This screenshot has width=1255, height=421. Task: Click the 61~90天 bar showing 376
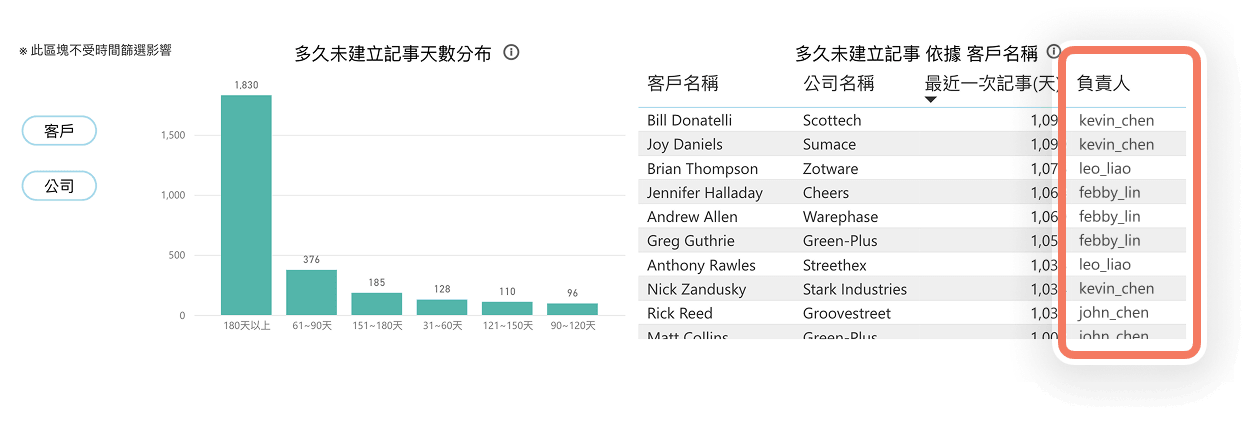pos(311,293)
